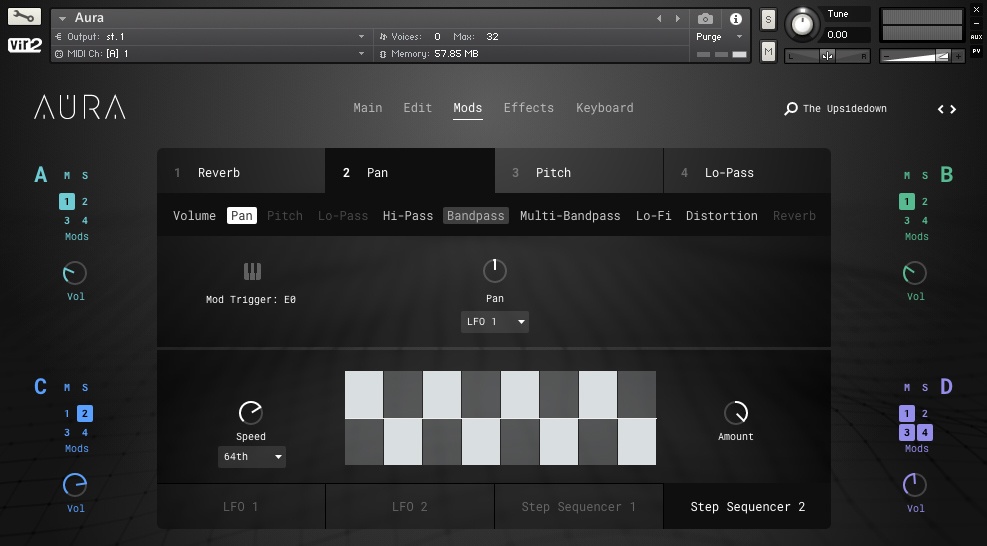Click the PV button in header
987x546 pixels.
pos(976,52)
